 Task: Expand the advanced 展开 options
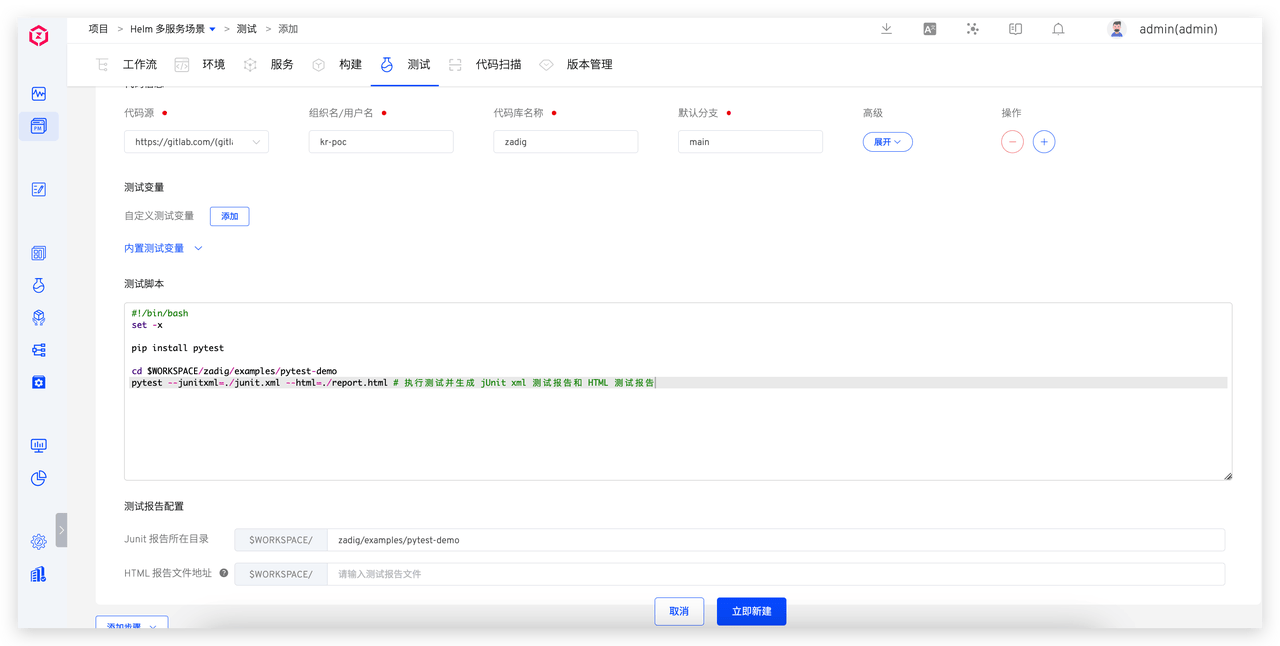coord(887,142)
